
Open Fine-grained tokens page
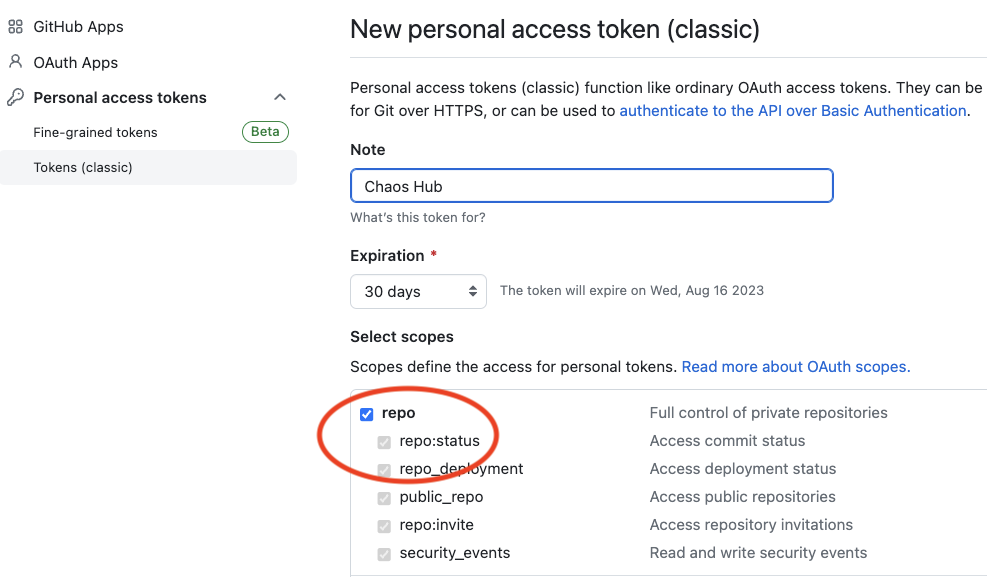click(95, 132)
